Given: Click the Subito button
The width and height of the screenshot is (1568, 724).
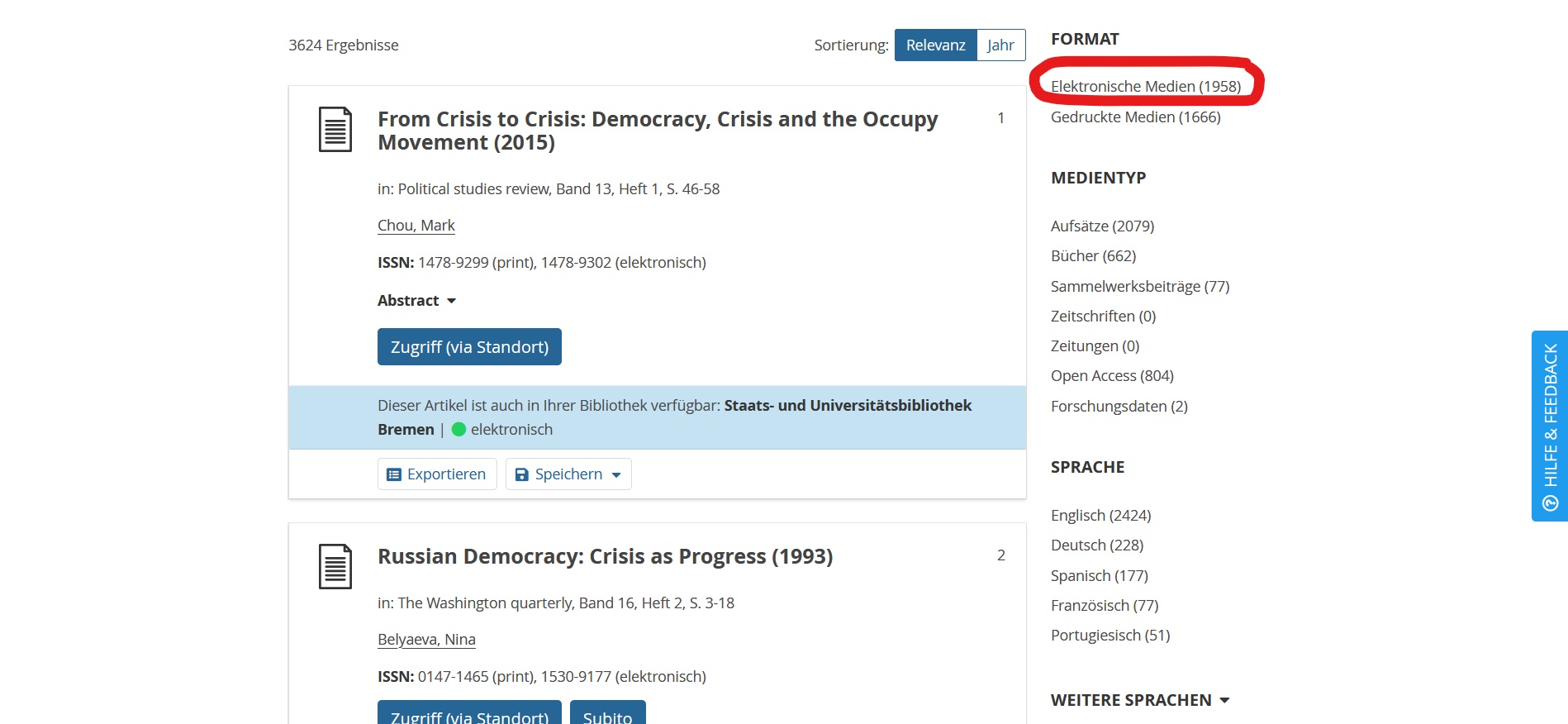Looking at the screenshot, I should [x=607, y=715].
